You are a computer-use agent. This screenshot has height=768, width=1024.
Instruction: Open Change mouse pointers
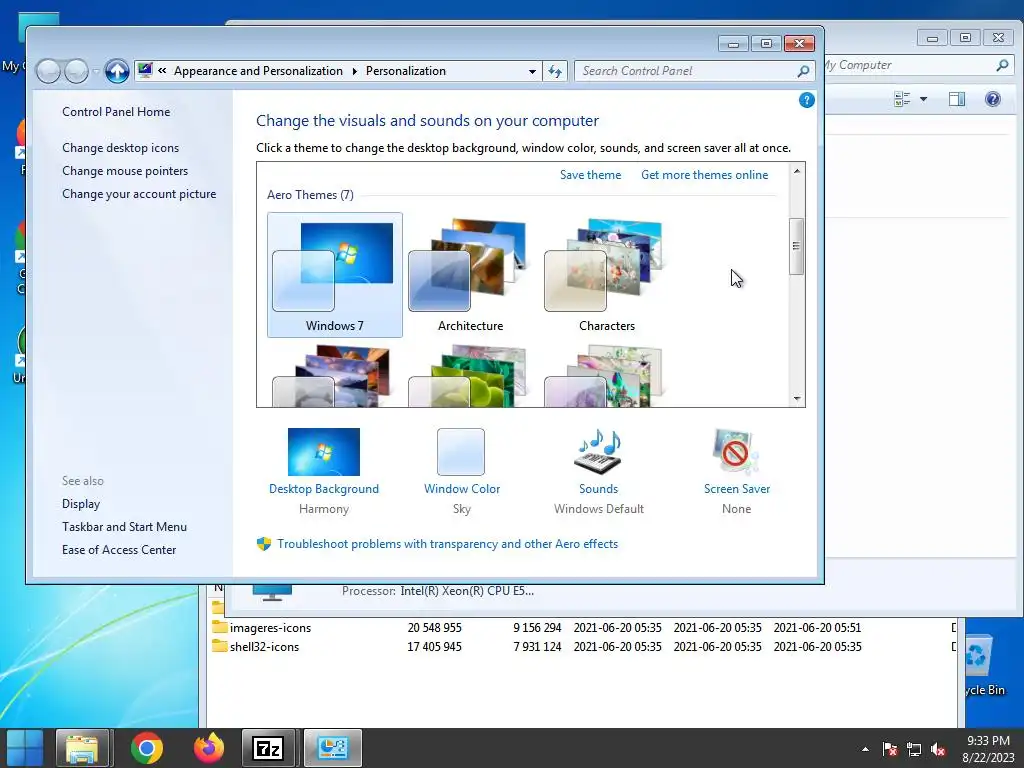pos(125,170)
